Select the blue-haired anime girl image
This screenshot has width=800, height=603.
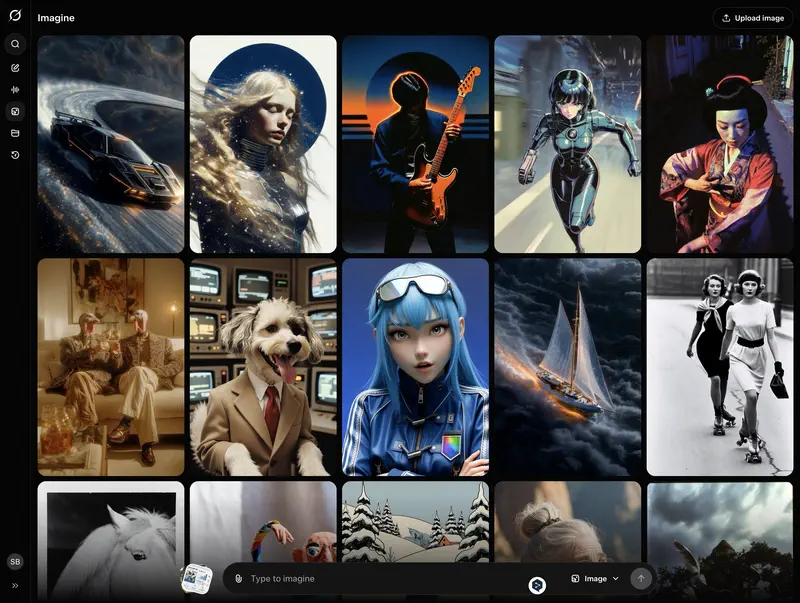[415, 367]
